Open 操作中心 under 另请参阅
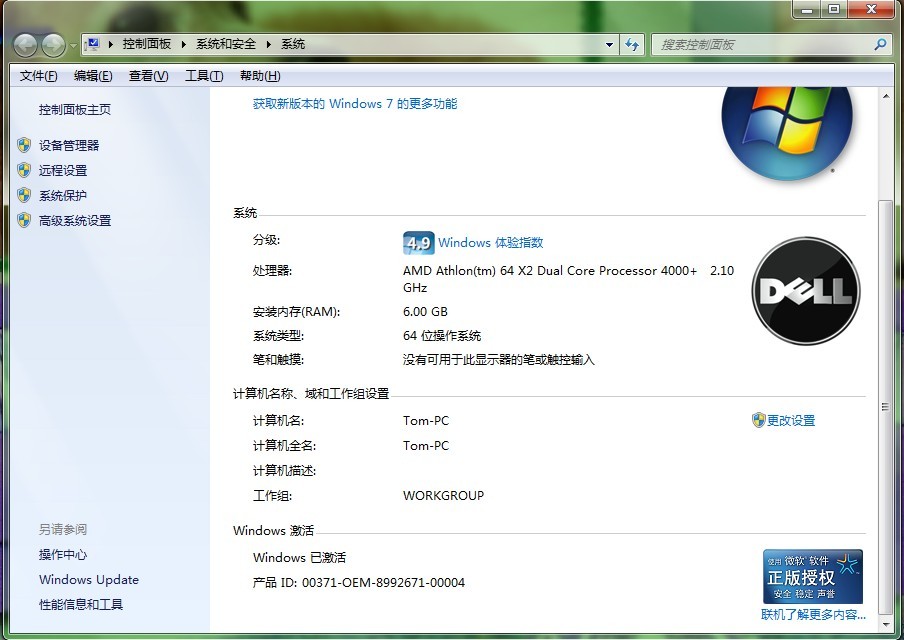The width and height of the screenshot is (904, 640). tap(63, 555)
